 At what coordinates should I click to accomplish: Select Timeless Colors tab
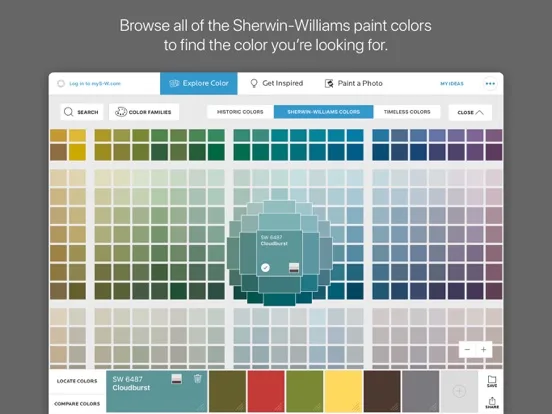[x=407, y=112]
